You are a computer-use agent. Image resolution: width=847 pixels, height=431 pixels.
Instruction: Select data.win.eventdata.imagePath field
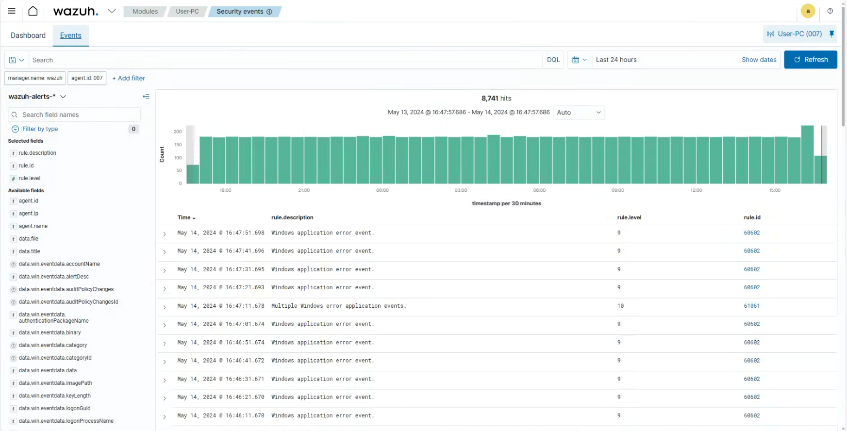[55, 383]
